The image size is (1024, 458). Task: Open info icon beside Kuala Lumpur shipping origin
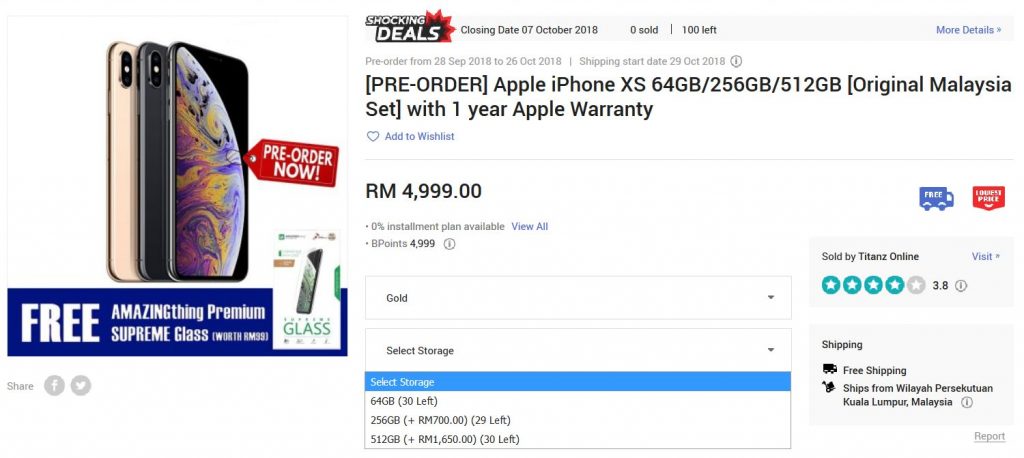[x=967, y=402]
